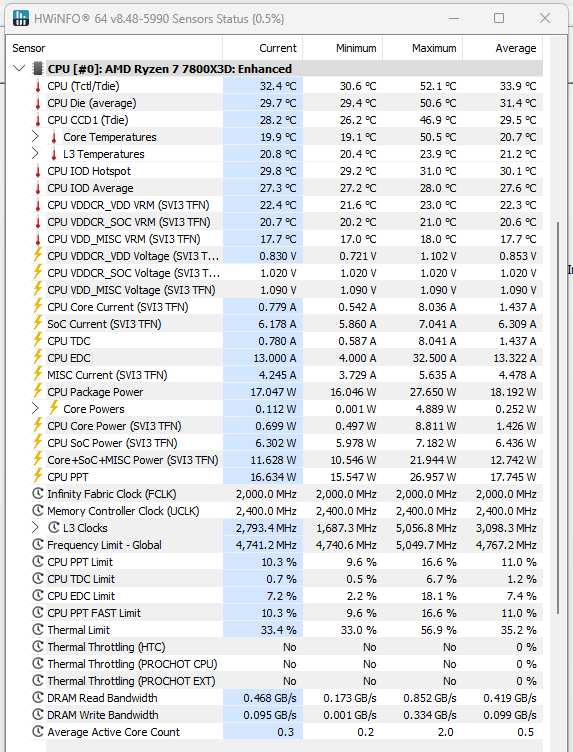Viewport: 573px width, 752px height.
Task: Click thermometer icon beside Core Temperatures
Action: click(x=54, y=137)
